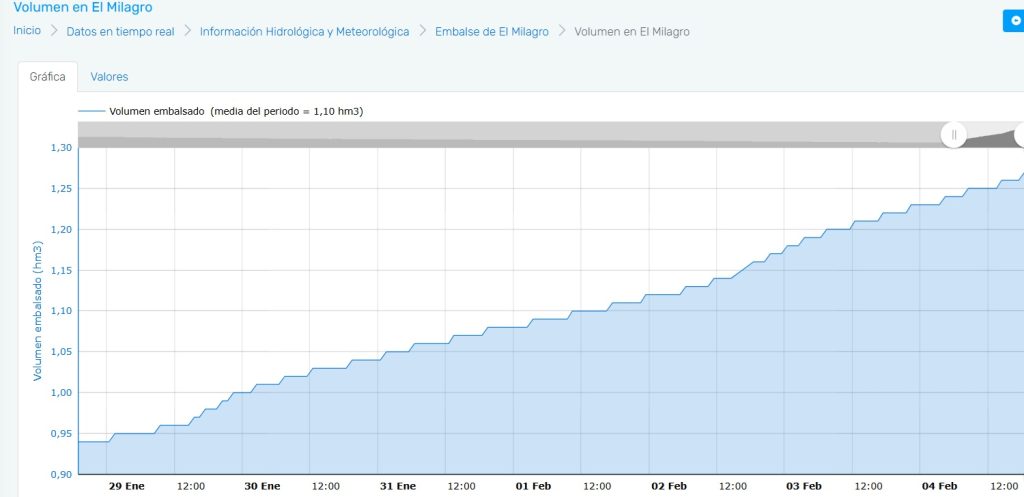The width and height of the screenshot is (1024, 497).
Task: Click the 01 Feb x-axis label
Action: coord(533,486)
